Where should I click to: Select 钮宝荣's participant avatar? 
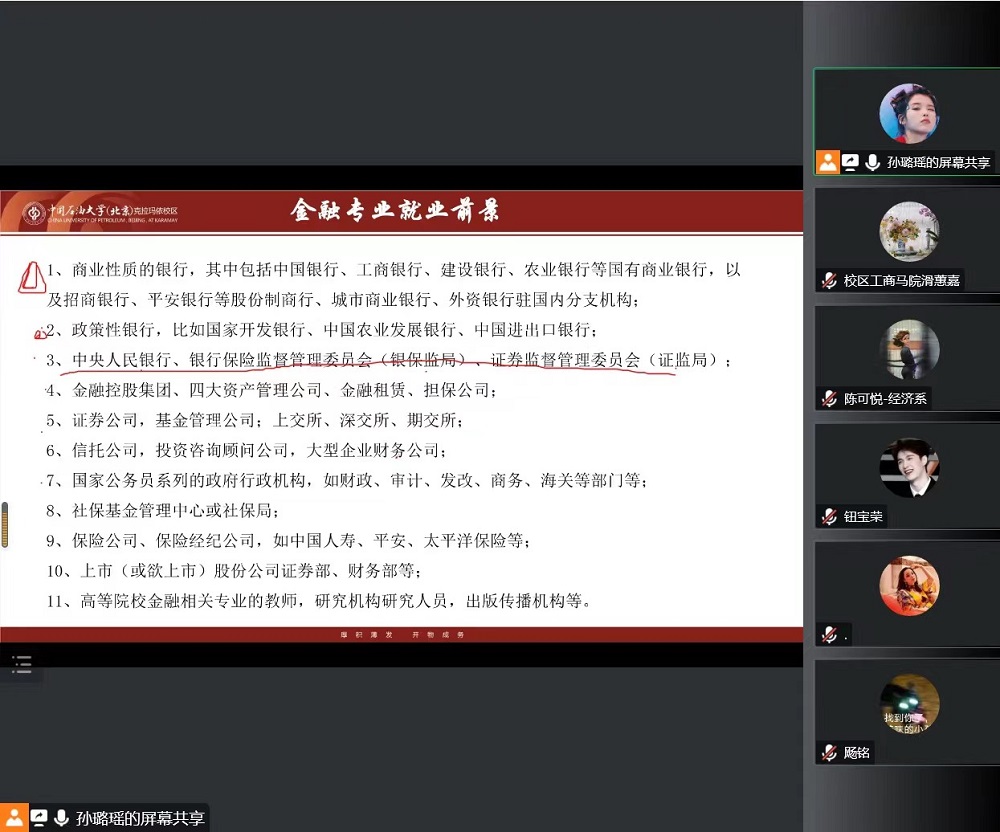pyautogui.click(x=909, y=467)
